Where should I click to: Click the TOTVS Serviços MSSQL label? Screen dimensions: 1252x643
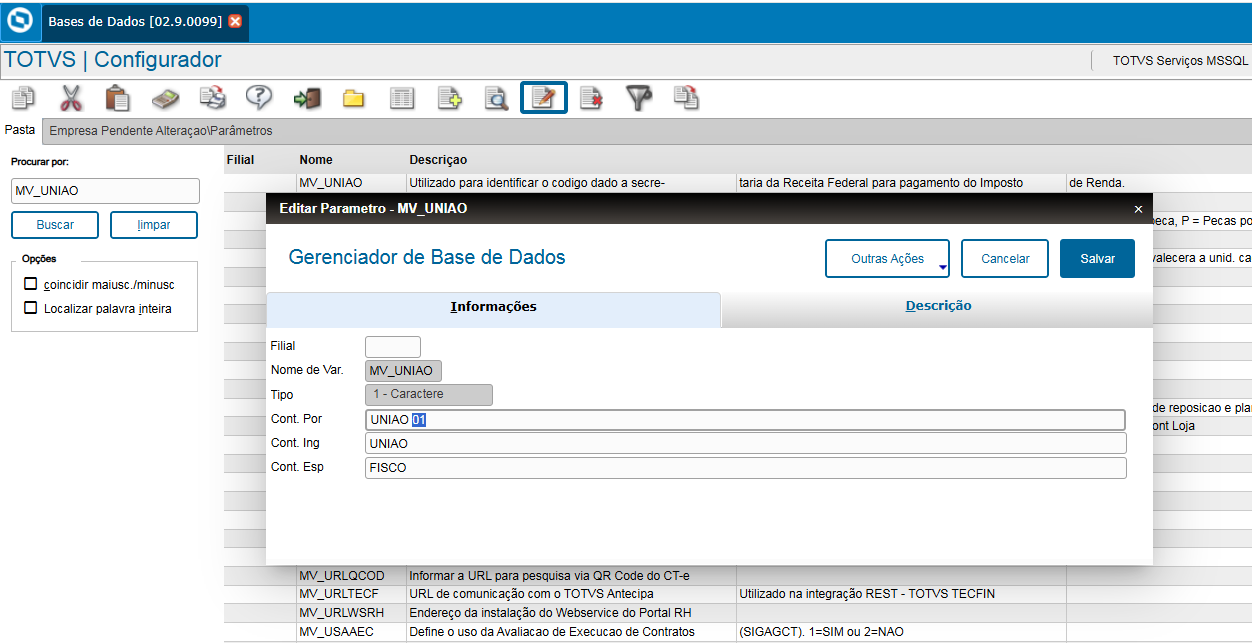(x=1180, y=61)
